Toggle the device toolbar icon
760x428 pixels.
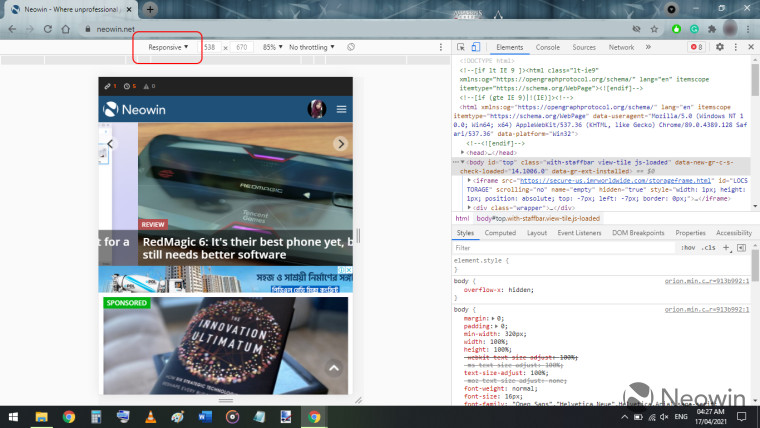(x=475, y=47)
